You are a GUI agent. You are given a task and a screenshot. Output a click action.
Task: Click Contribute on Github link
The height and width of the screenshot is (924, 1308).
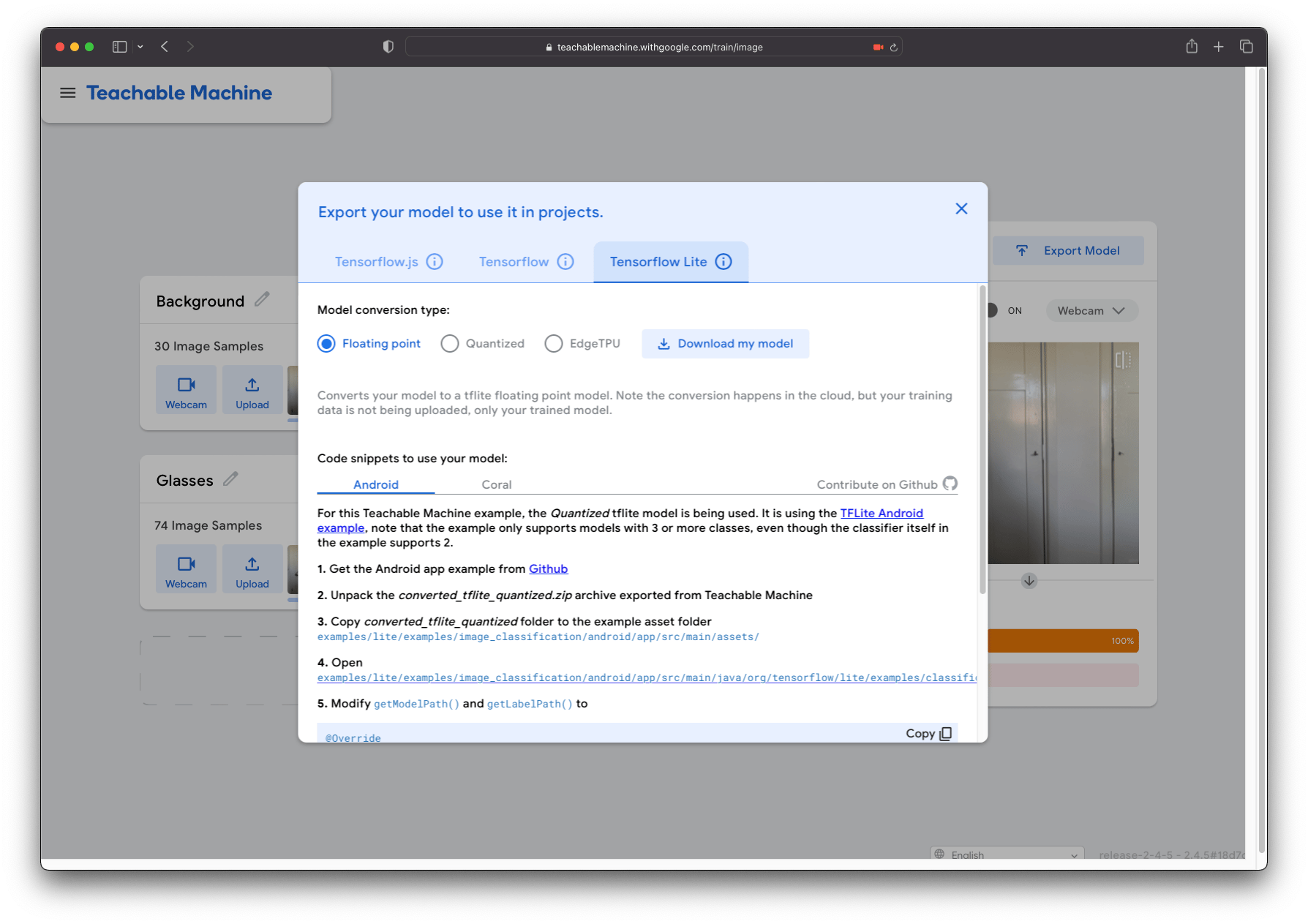point(877,484)
